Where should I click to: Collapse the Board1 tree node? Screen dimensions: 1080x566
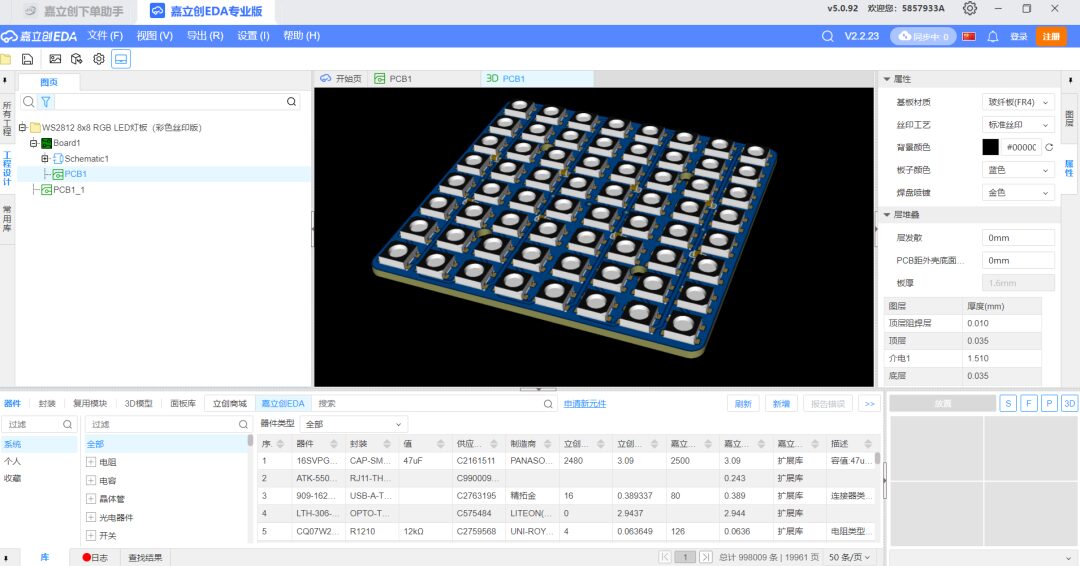point(34,143)
